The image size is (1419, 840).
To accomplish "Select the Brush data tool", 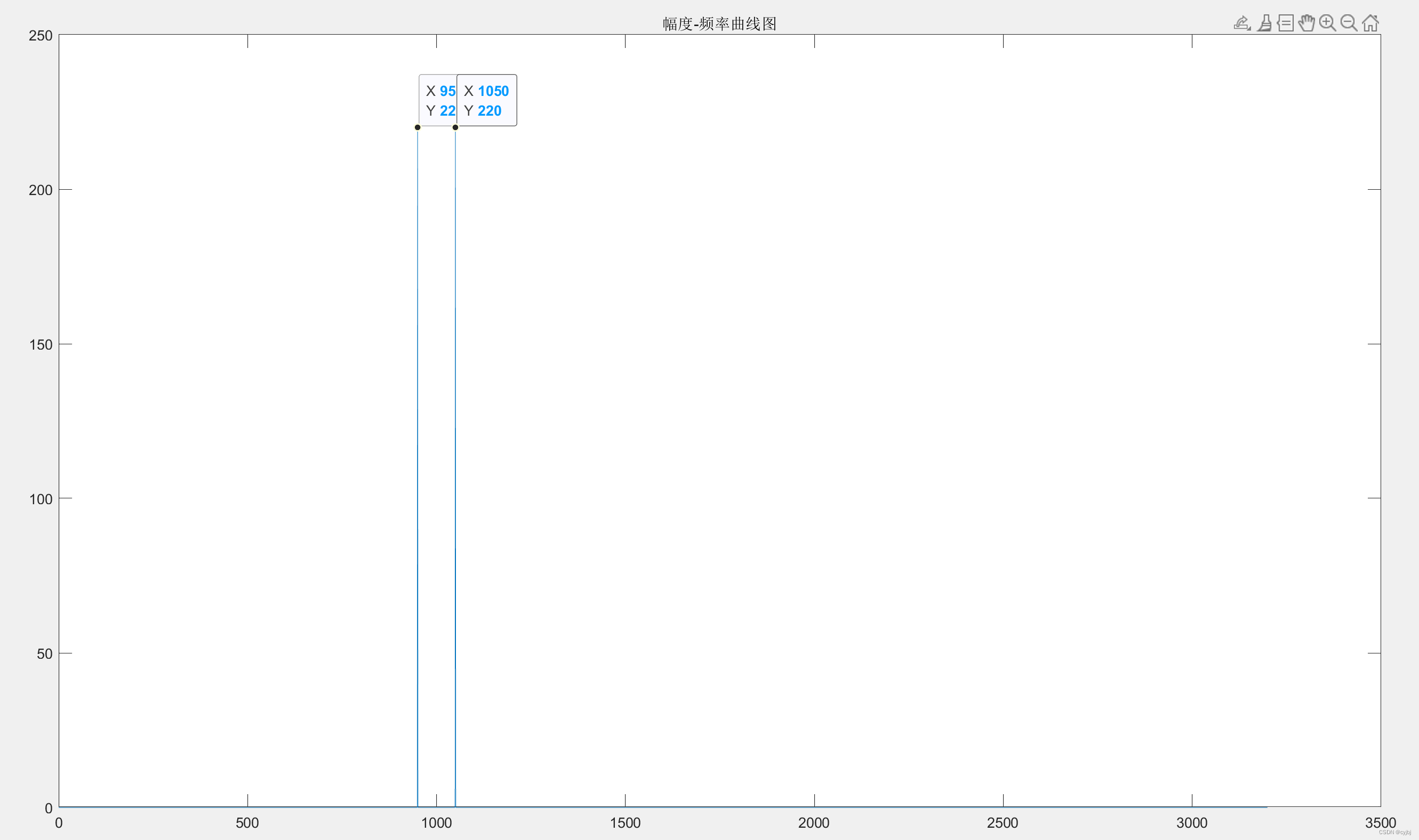I will click(1264, 23).
